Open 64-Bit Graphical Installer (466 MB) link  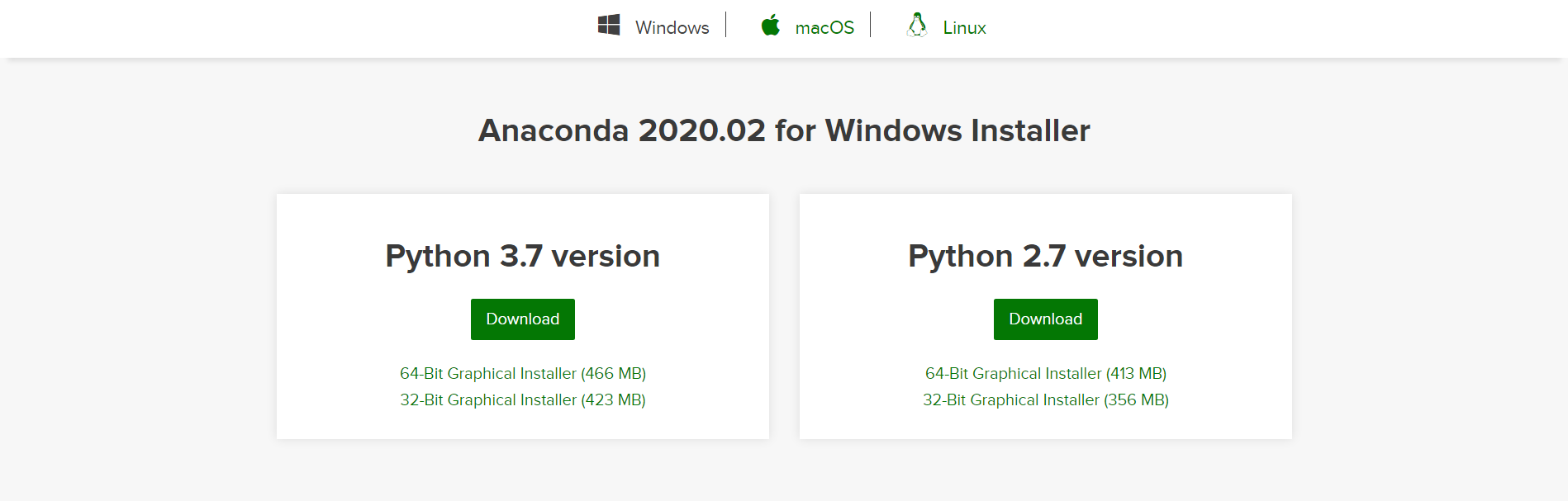click(x=523, y=374)
